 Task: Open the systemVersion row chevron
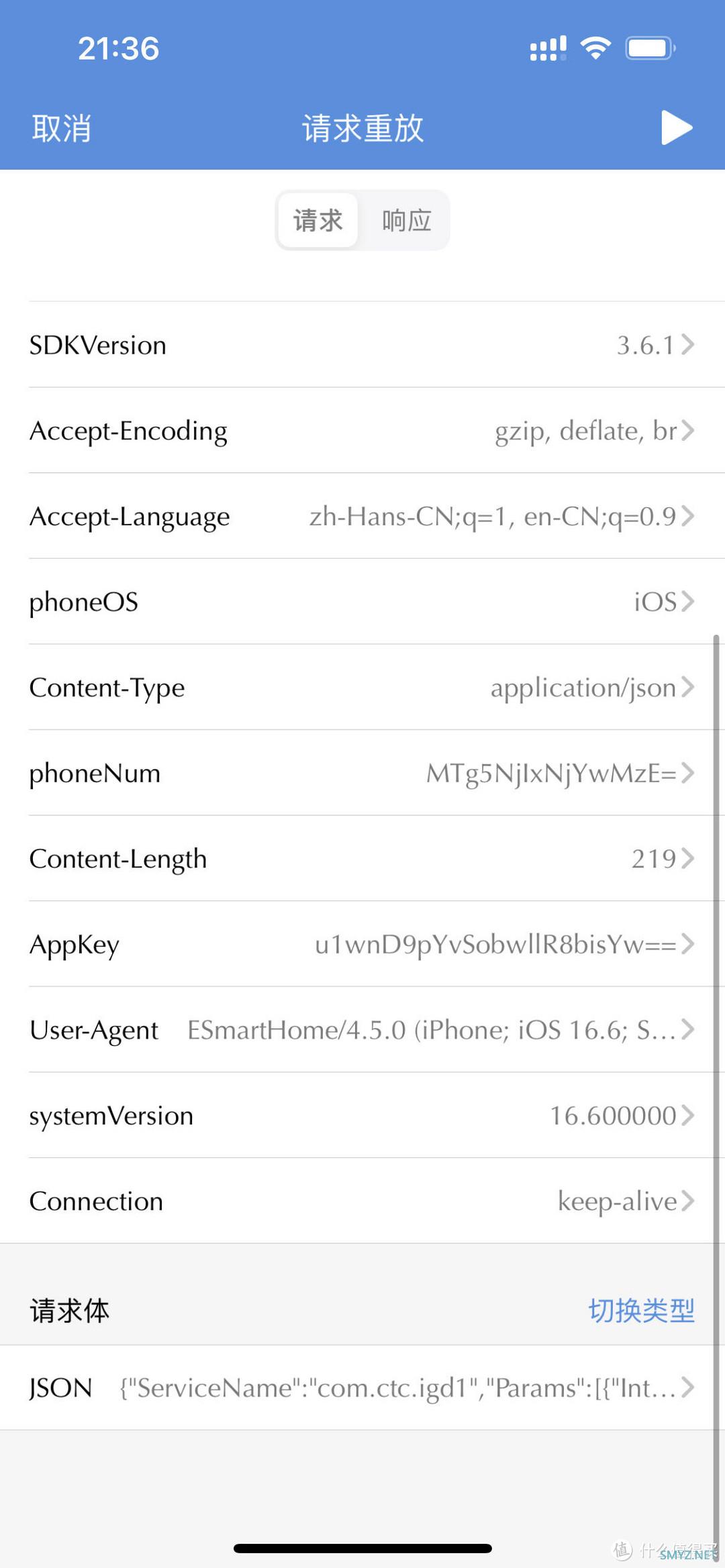point(687,1115)
